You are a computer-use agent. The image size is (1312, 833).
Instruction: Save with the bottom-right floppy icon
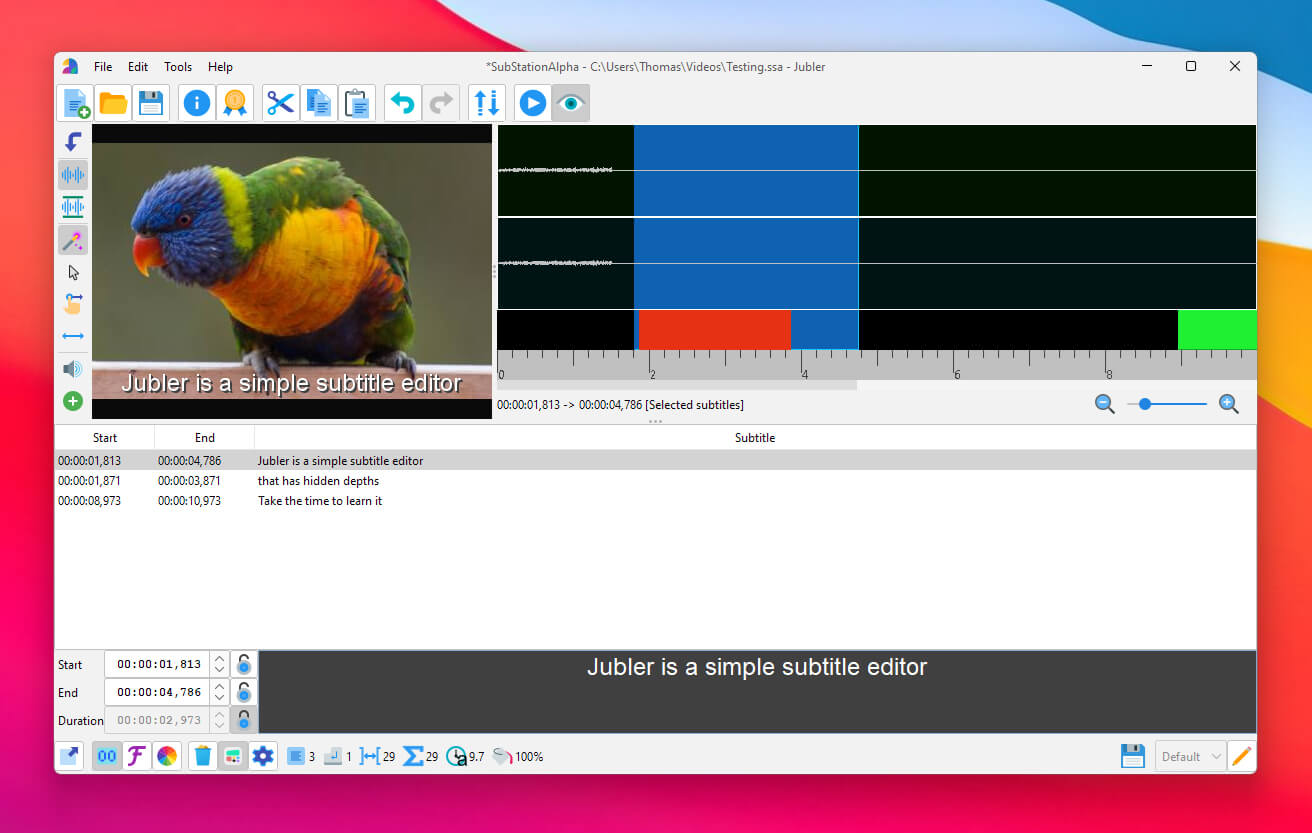(1133, 756)
